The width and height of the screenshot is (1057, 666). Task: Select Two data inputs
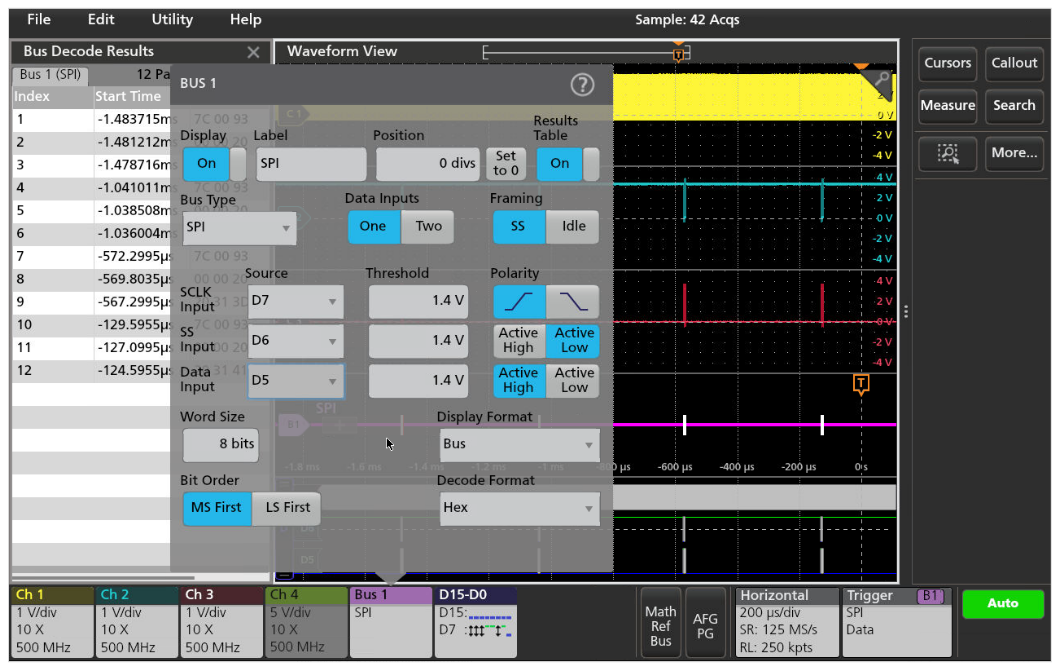click(x=428, y=226)
